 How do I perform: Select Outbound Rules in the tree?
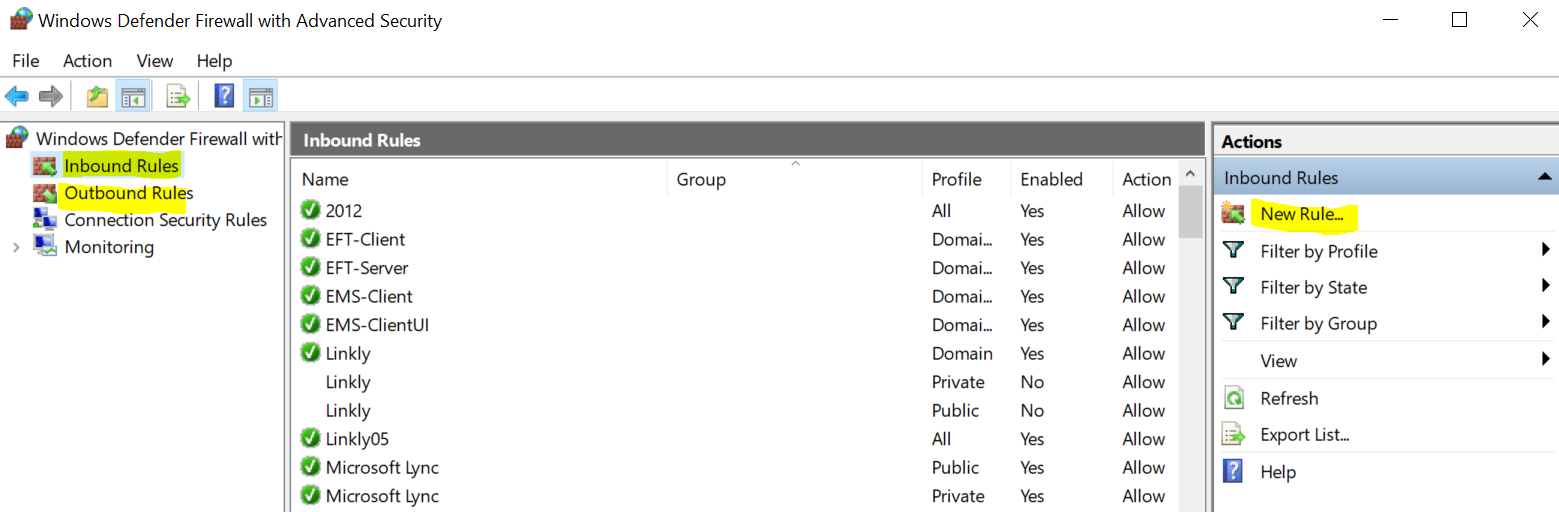click(x=129, y=192)
